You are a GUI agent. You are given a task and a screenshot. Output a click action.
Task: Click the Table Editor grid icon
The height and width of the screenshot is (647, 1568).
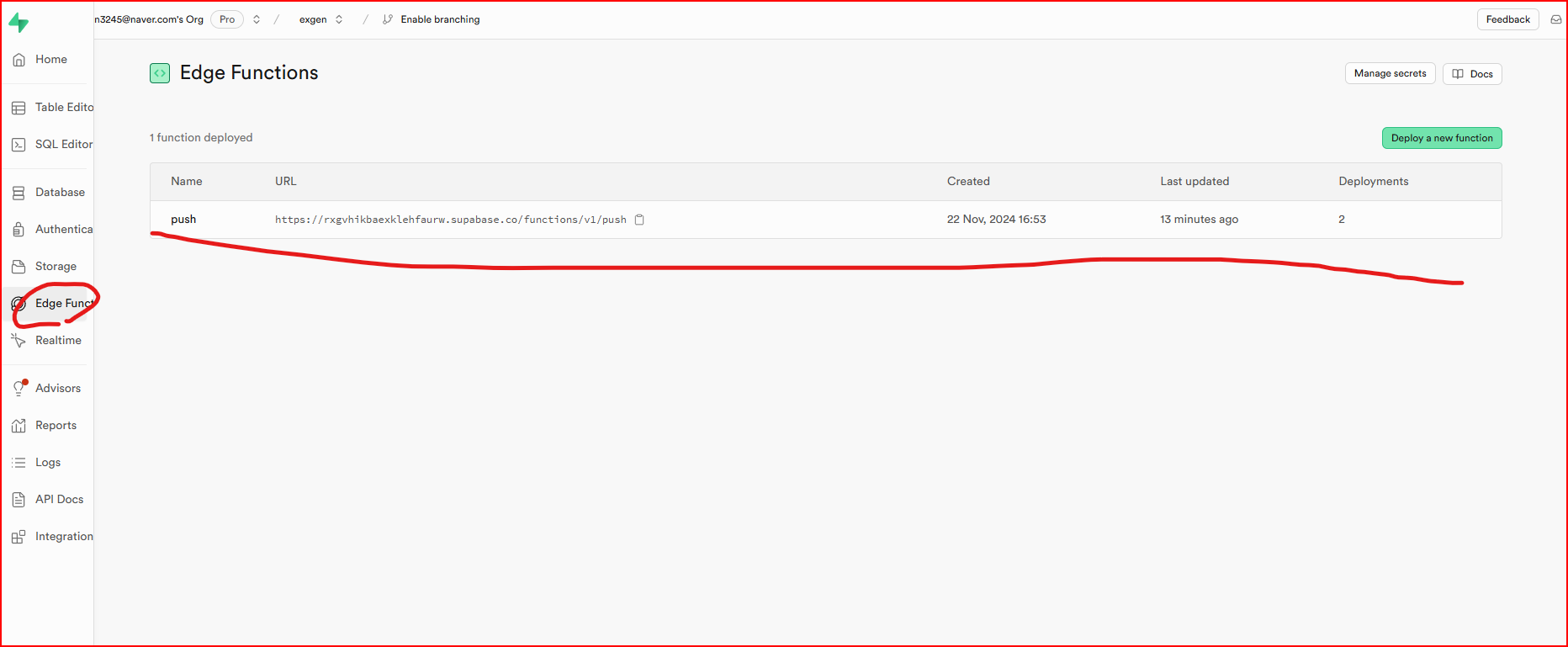point(19,108)
